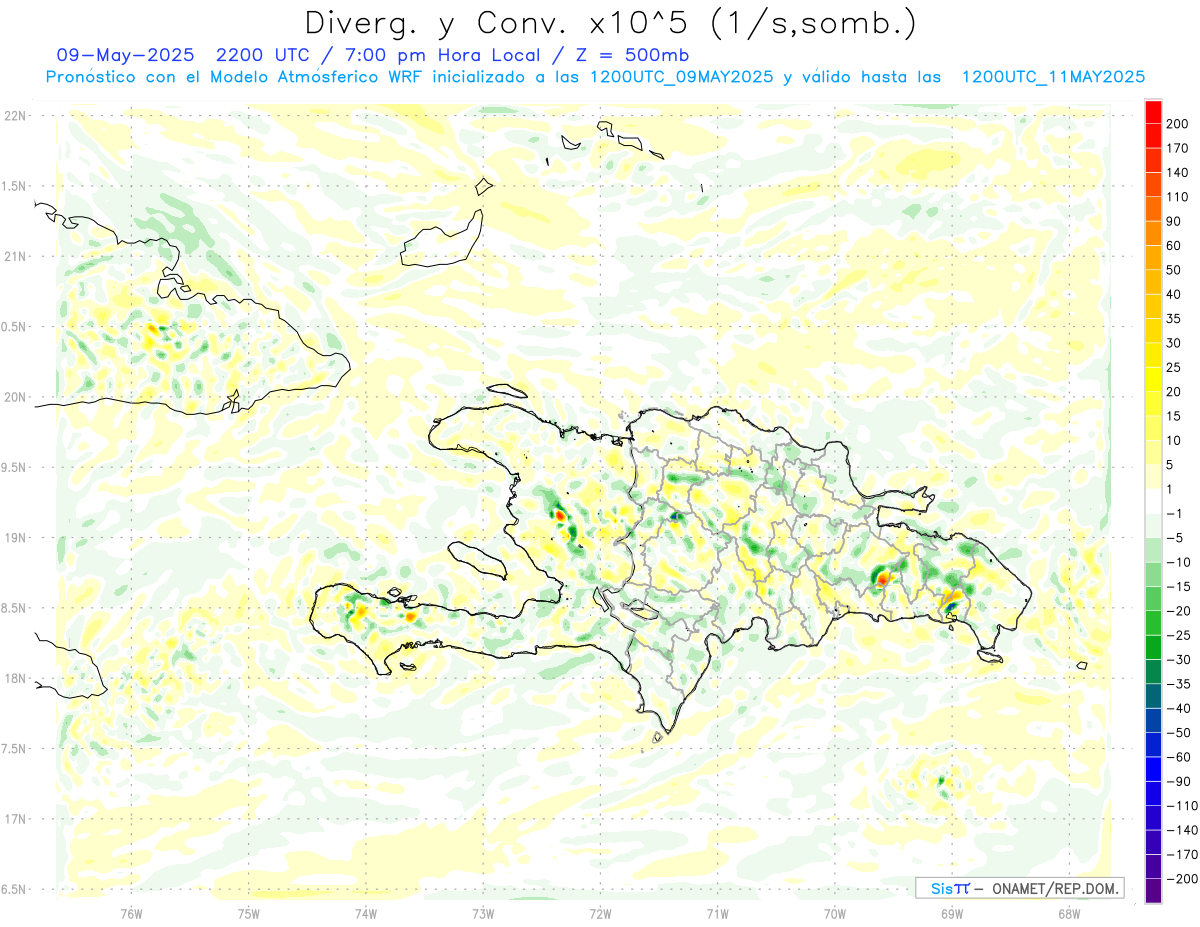The height and width of the screenshot is (927, 1200).
Task: Click the "76W" longitude label
Action: 131,914
